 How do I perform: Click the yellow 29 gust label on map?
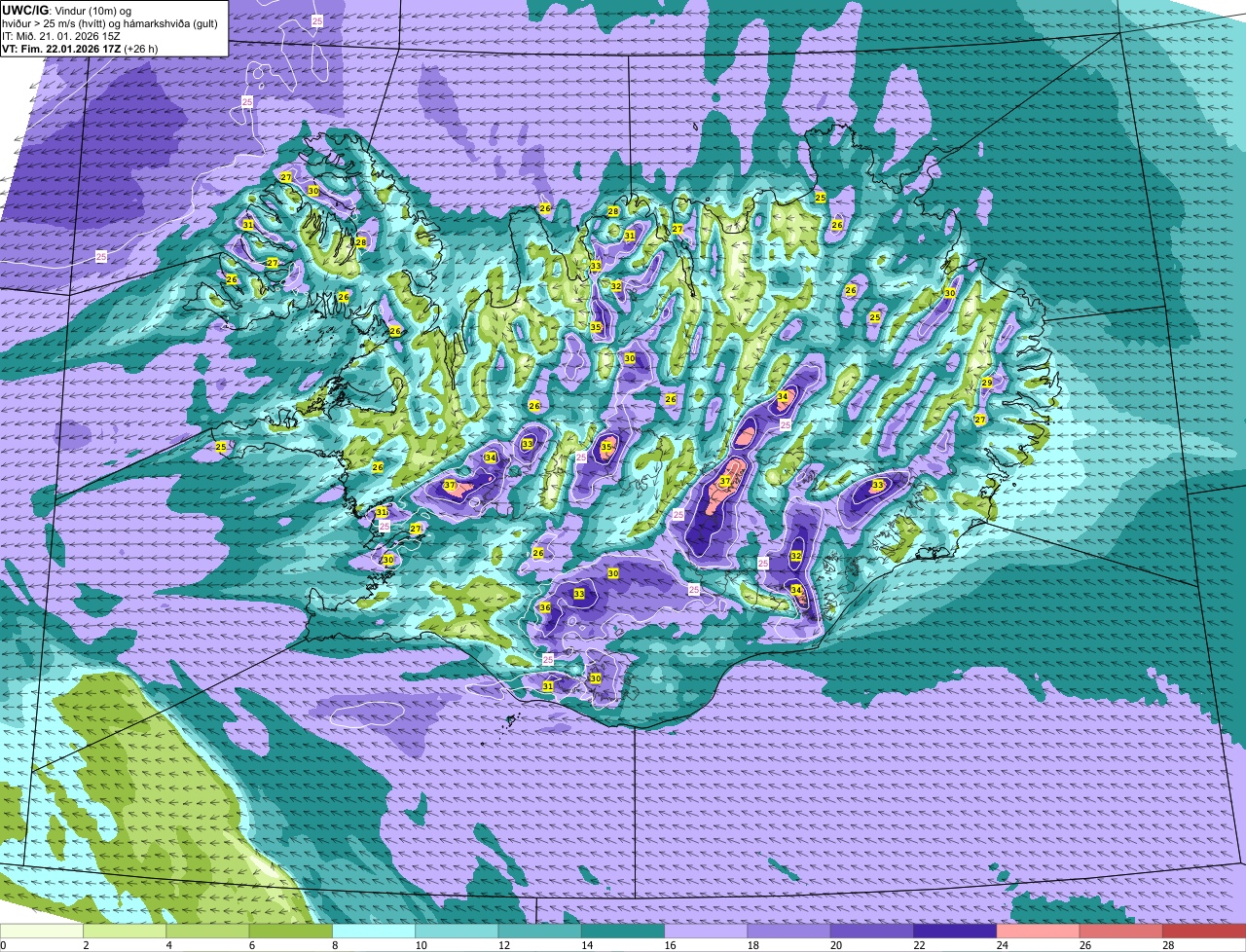click(986, 383)
